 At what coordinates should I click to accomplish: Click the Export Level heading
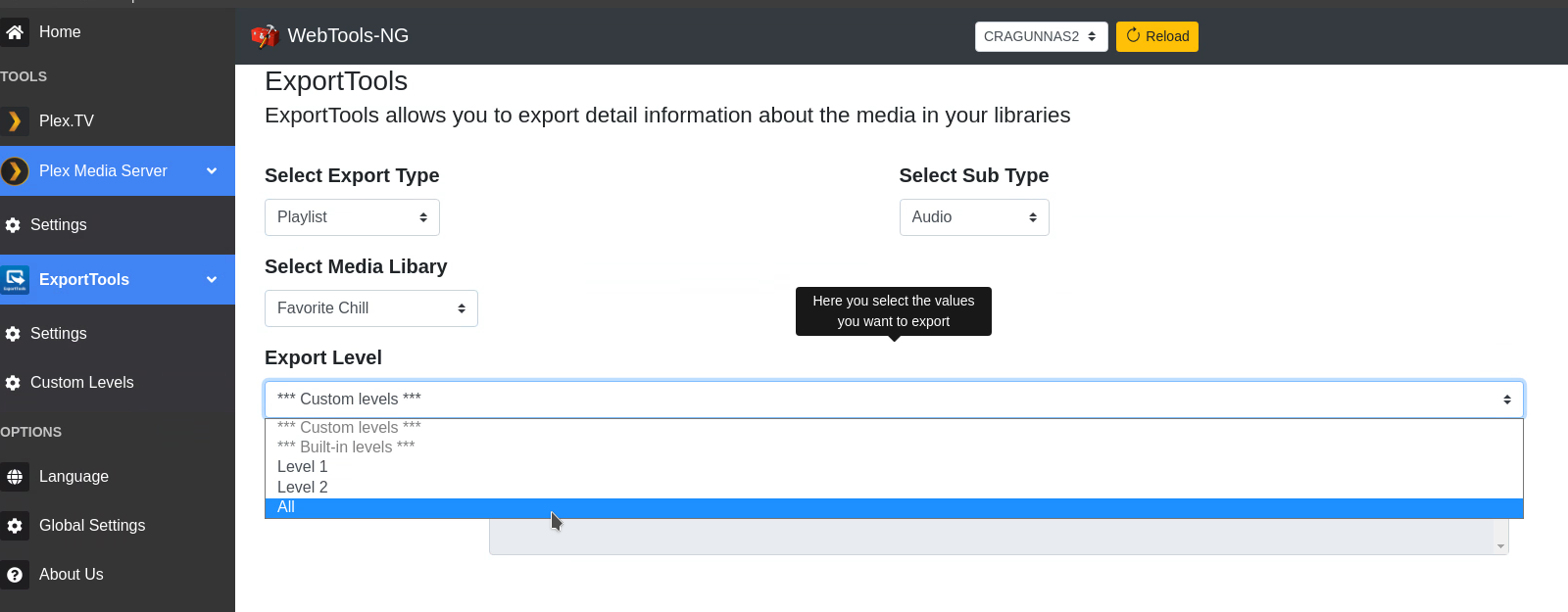(x=323, y=358)
